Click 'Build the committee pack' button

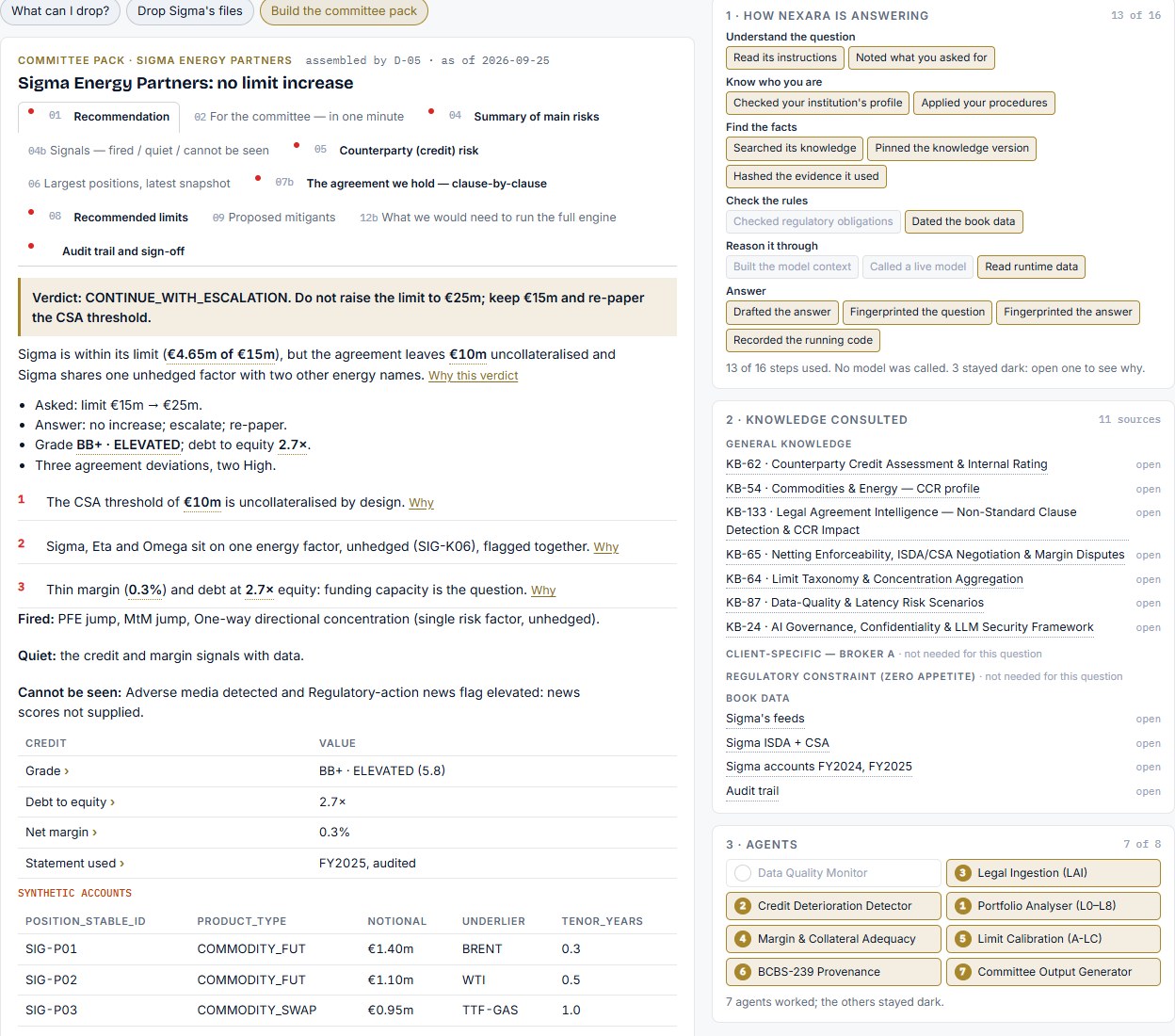click(x=344, y=11)
